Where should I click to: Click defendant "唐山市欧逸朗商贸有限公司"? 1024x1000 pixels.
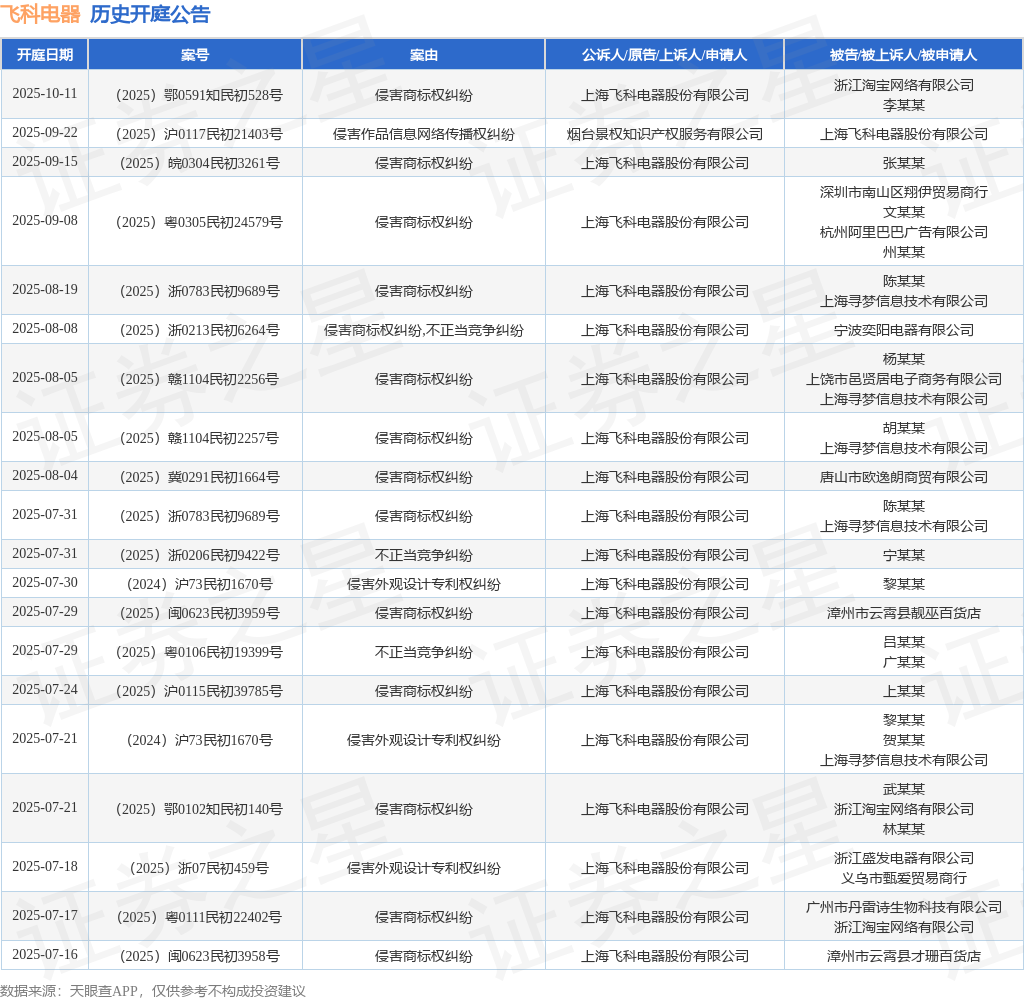coord(904,477)
